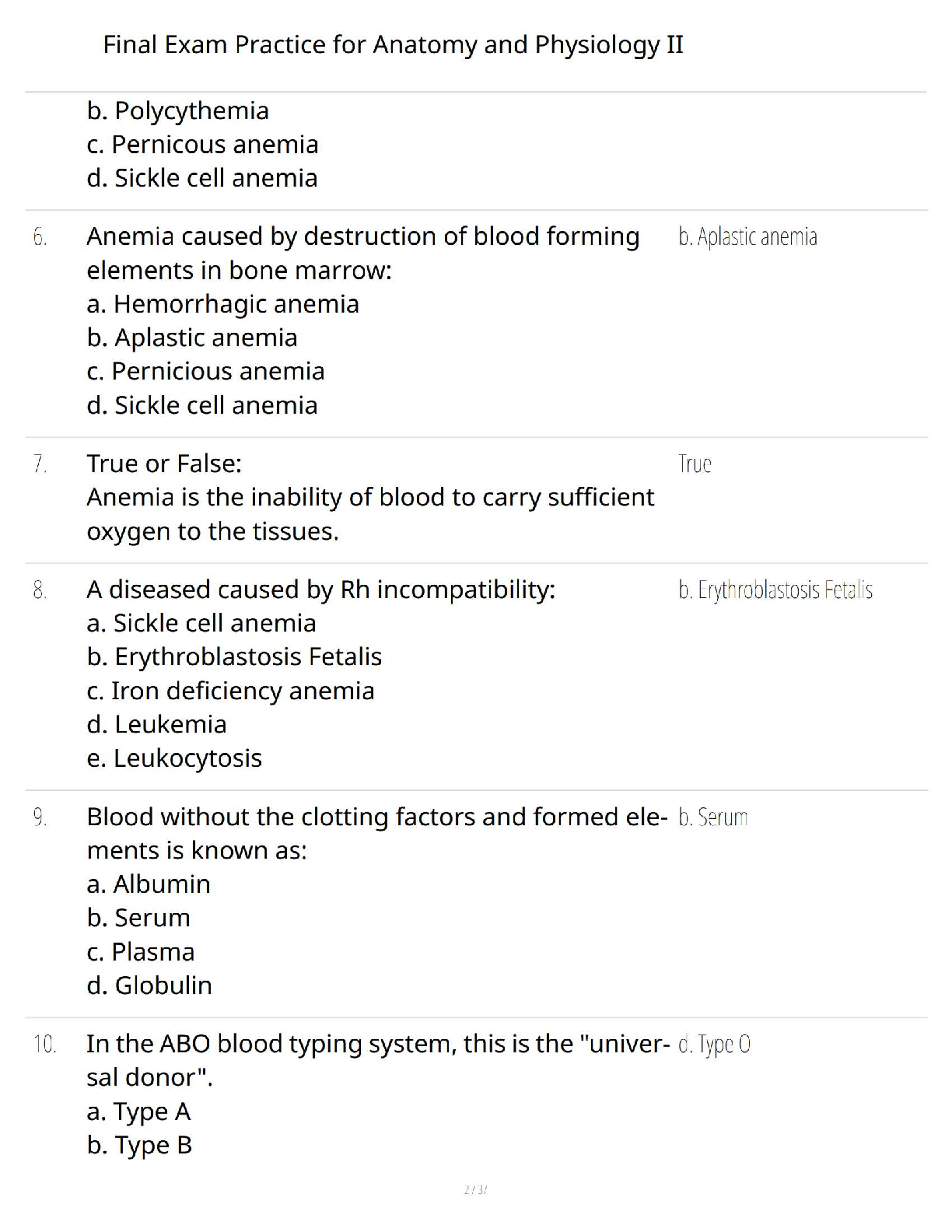The width and height of the screenshot is (952, 1232).
Task: Click answer key "b. Erythroblastosis Fetalis" on the right
Action: [x=775, y=590]
